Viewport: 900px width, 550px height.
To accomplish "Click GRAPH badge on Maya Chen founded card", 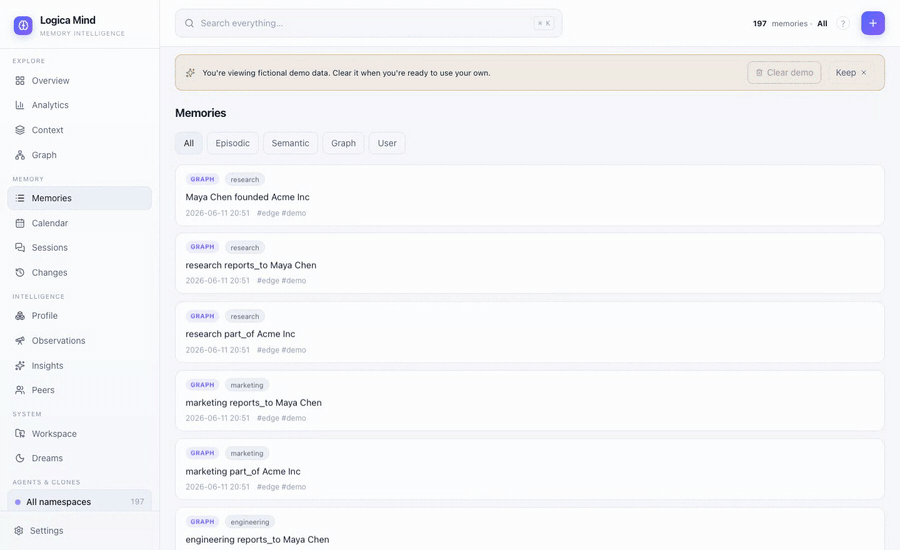I will 202,180.
